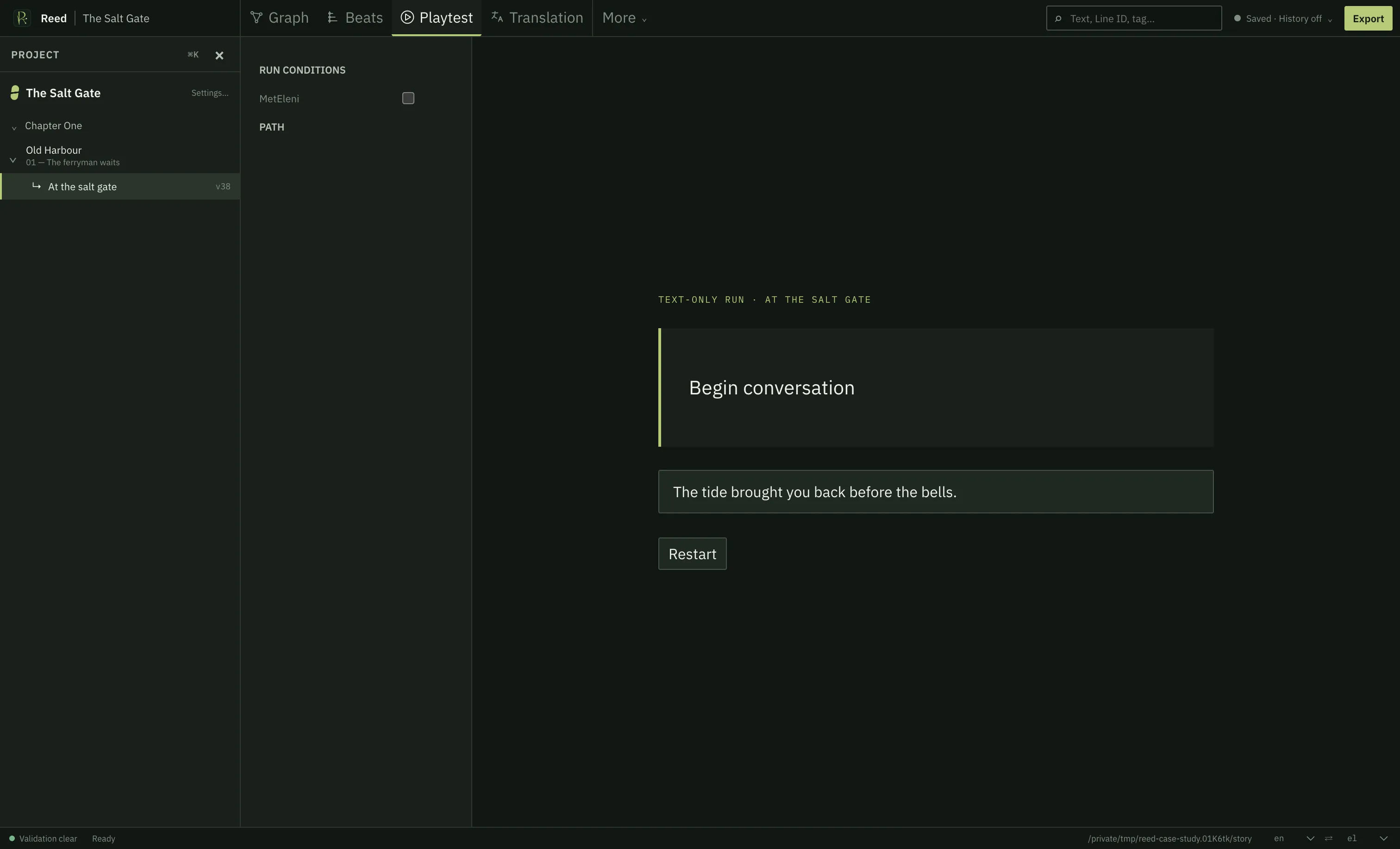The width and height of the screenshot is (1400, 849).
Task: Collapse the Old Harbour scene node
Action: 13,160
